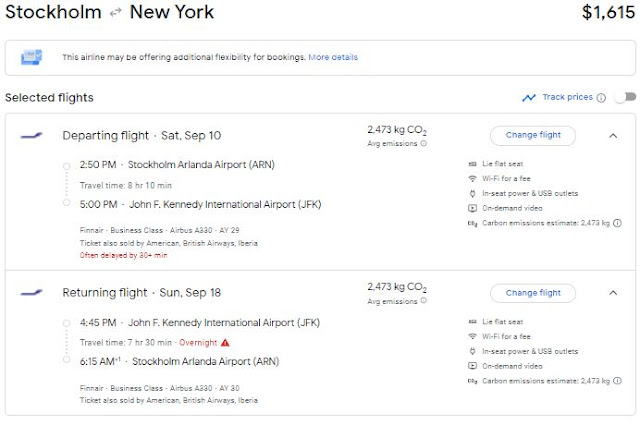Toggle the Track prices switch

tap(625, 98)
